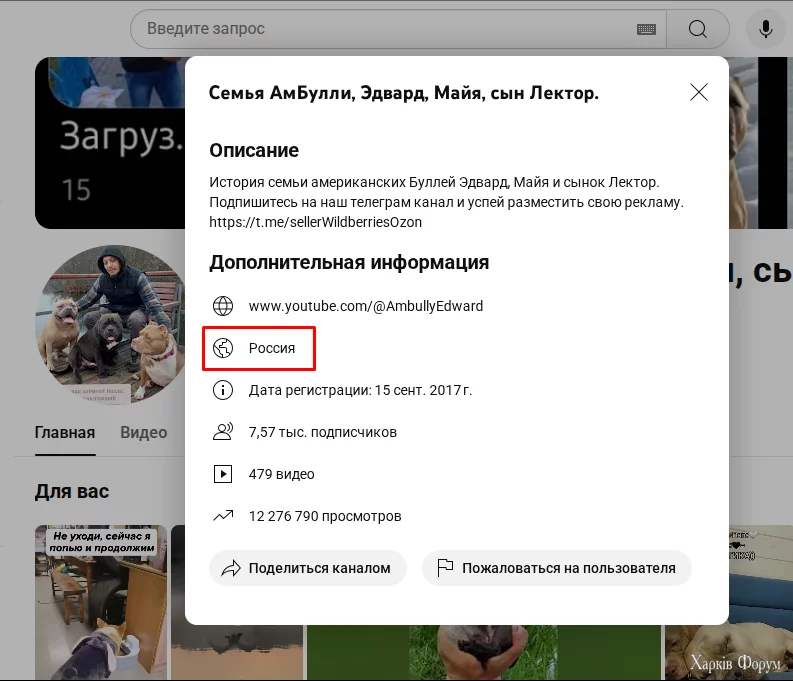
Task: Click "7,57 тыс. подписчиков" text
Action: (323, 432)
